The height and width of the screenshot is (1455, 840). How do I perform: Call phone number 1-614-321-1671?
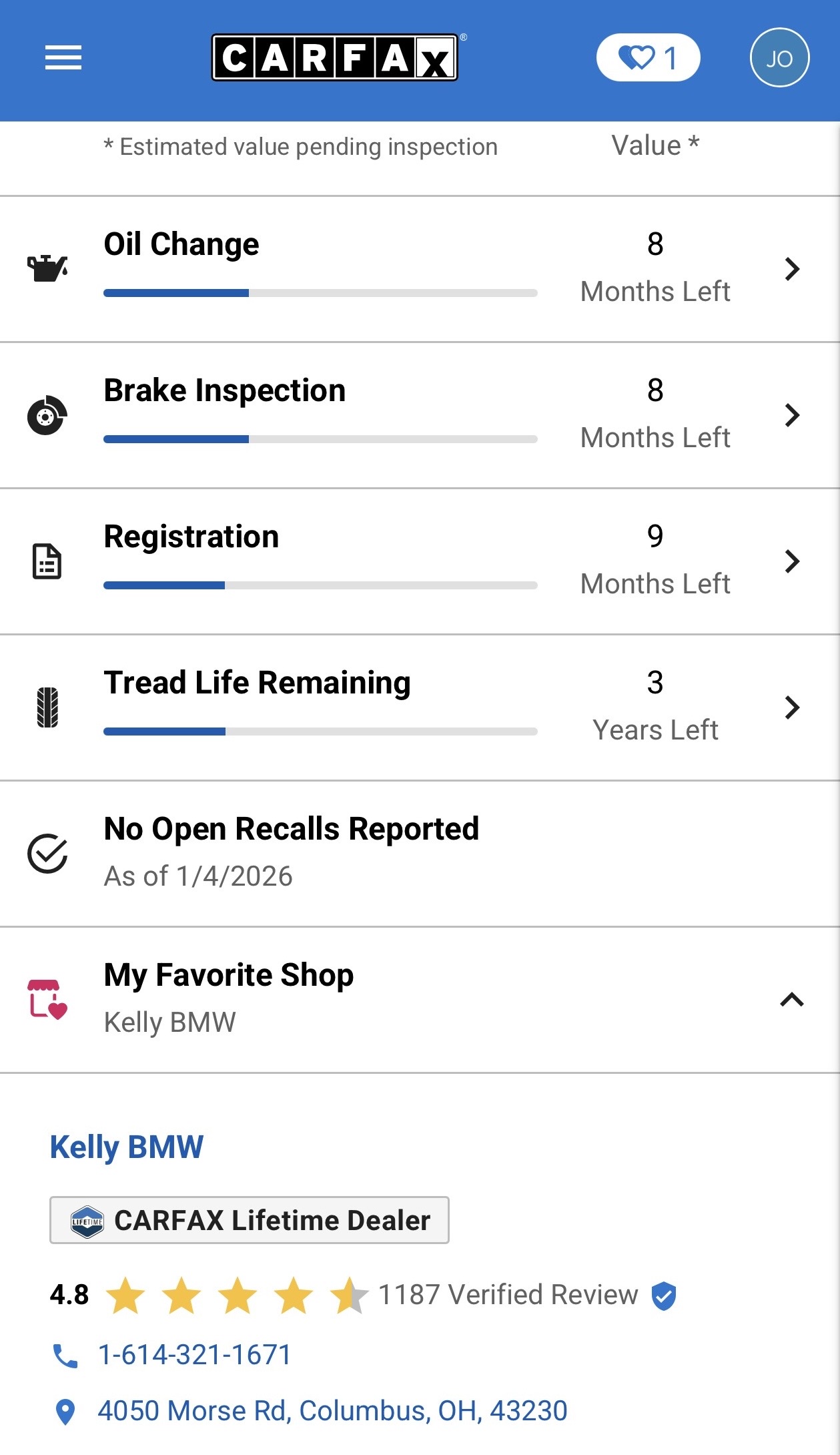195,1355
